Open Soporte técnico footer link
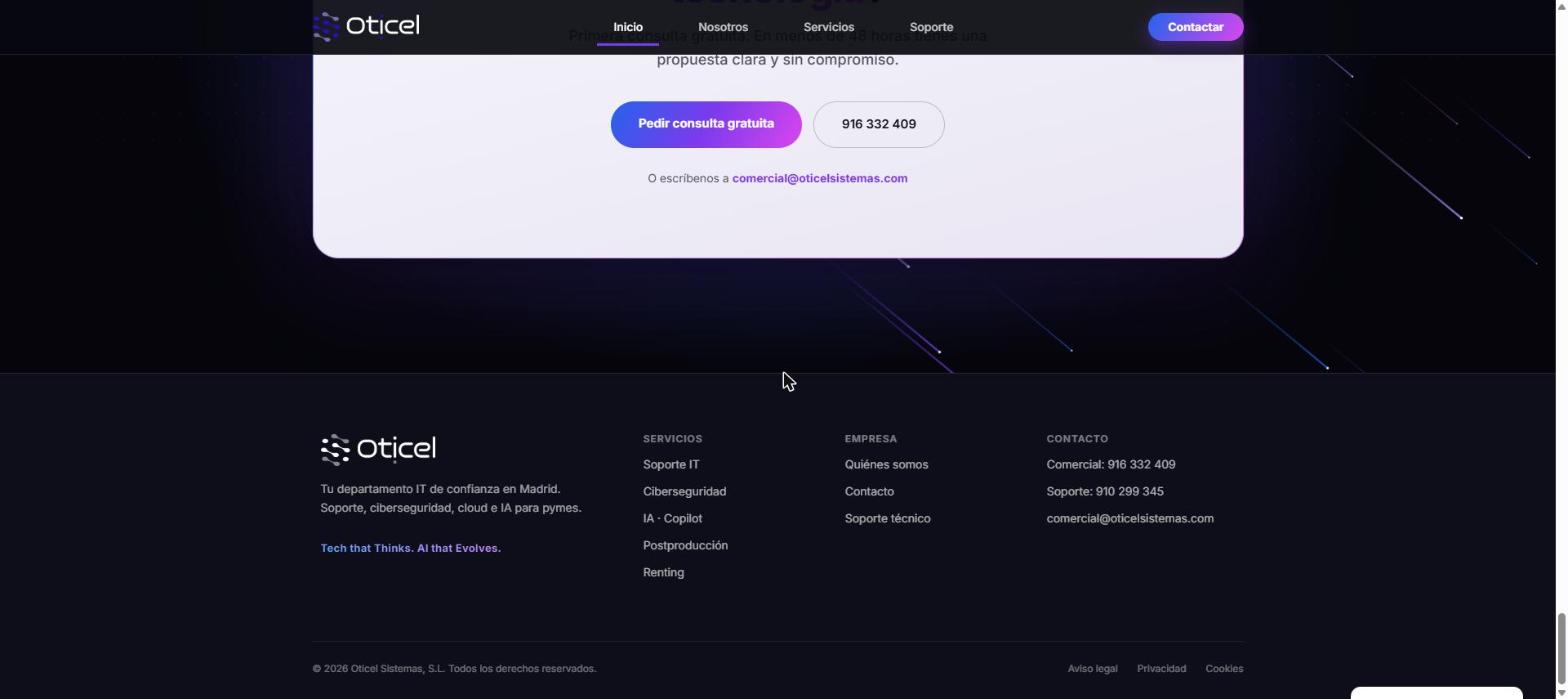This screenshot has width=1568, height=699. tap(887, 518)
